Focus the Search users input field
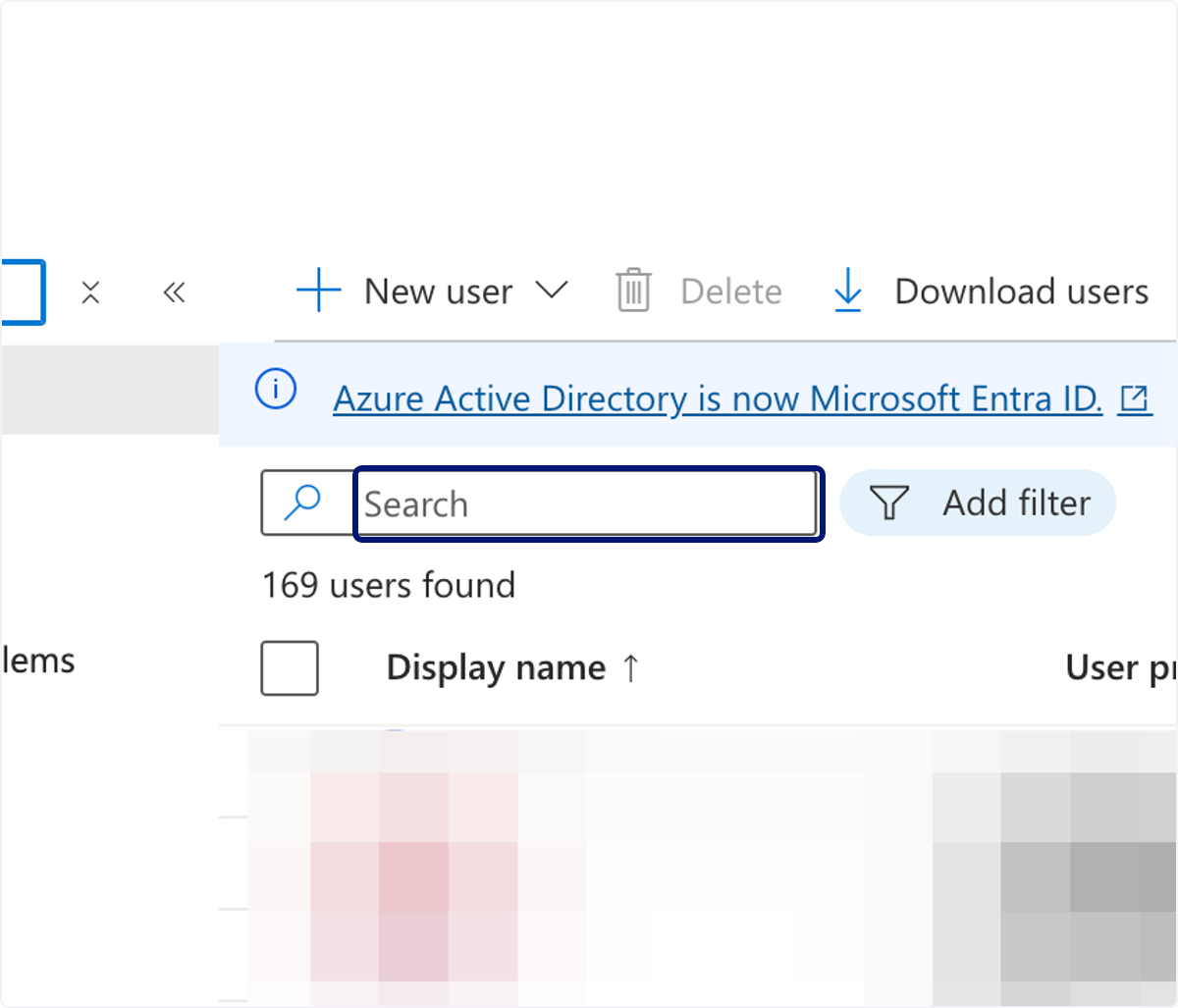 coord(587,504)
